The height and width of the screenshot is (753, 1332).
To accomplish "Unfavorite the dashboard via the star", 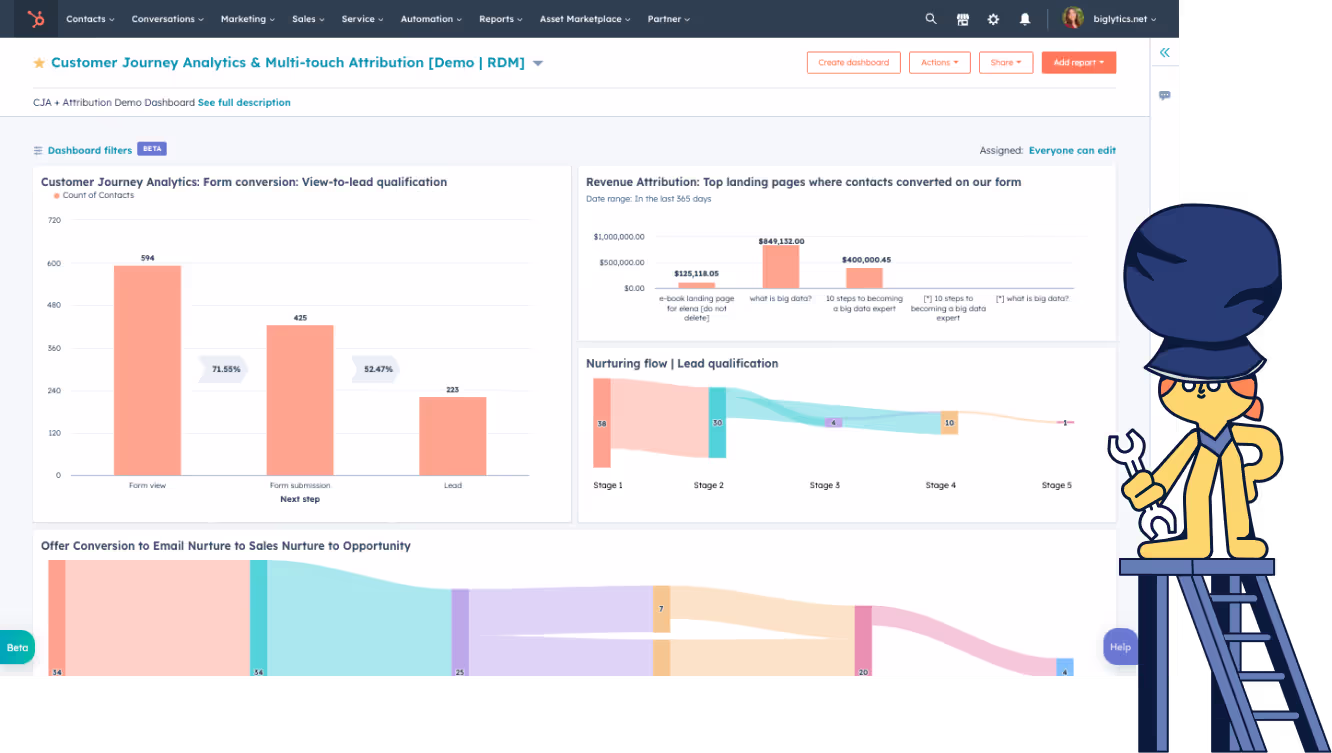I will coord(39,62).
